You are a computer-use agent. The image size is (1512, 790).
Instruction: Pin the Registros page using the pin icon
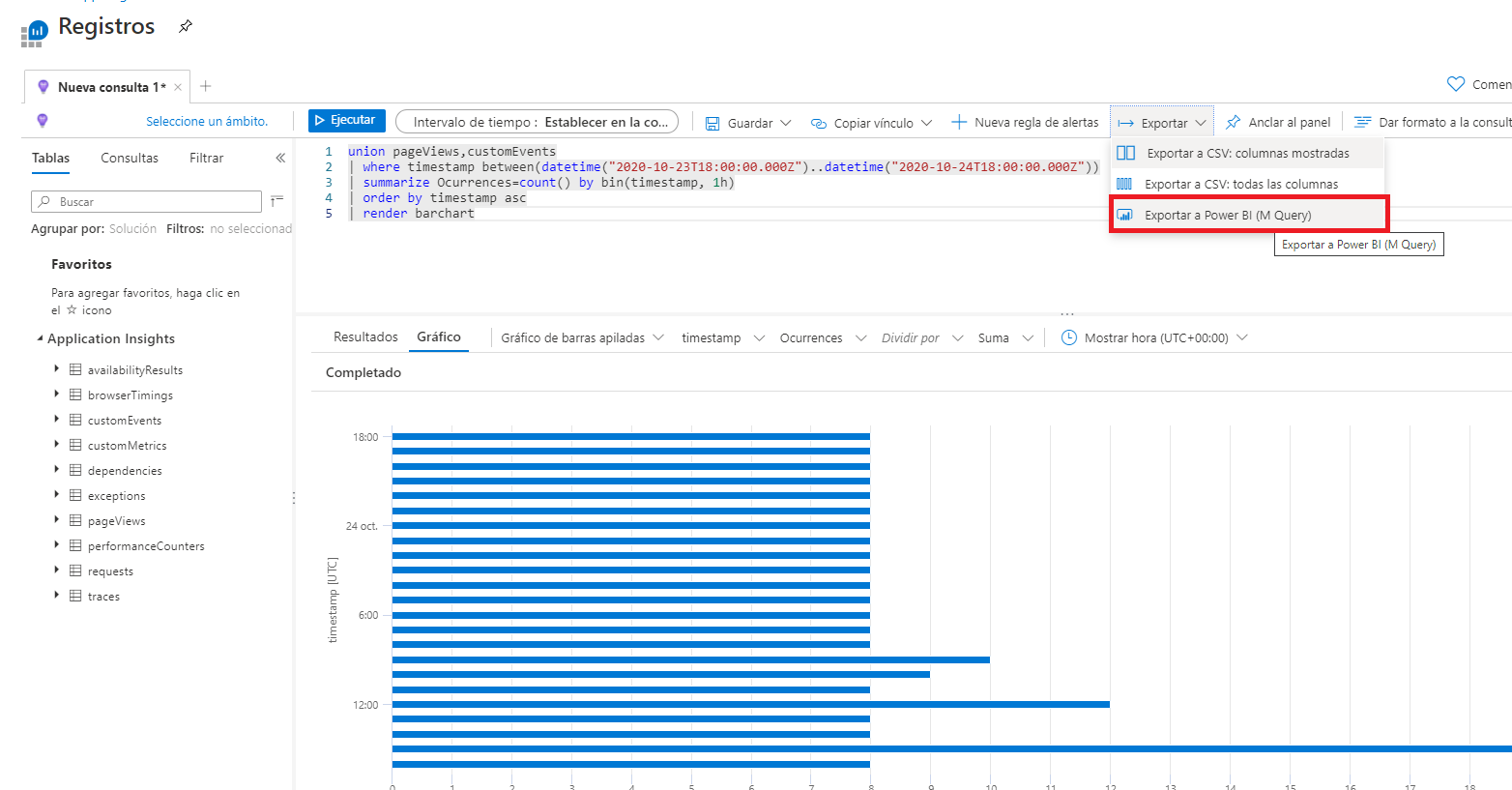pos(184,27)
